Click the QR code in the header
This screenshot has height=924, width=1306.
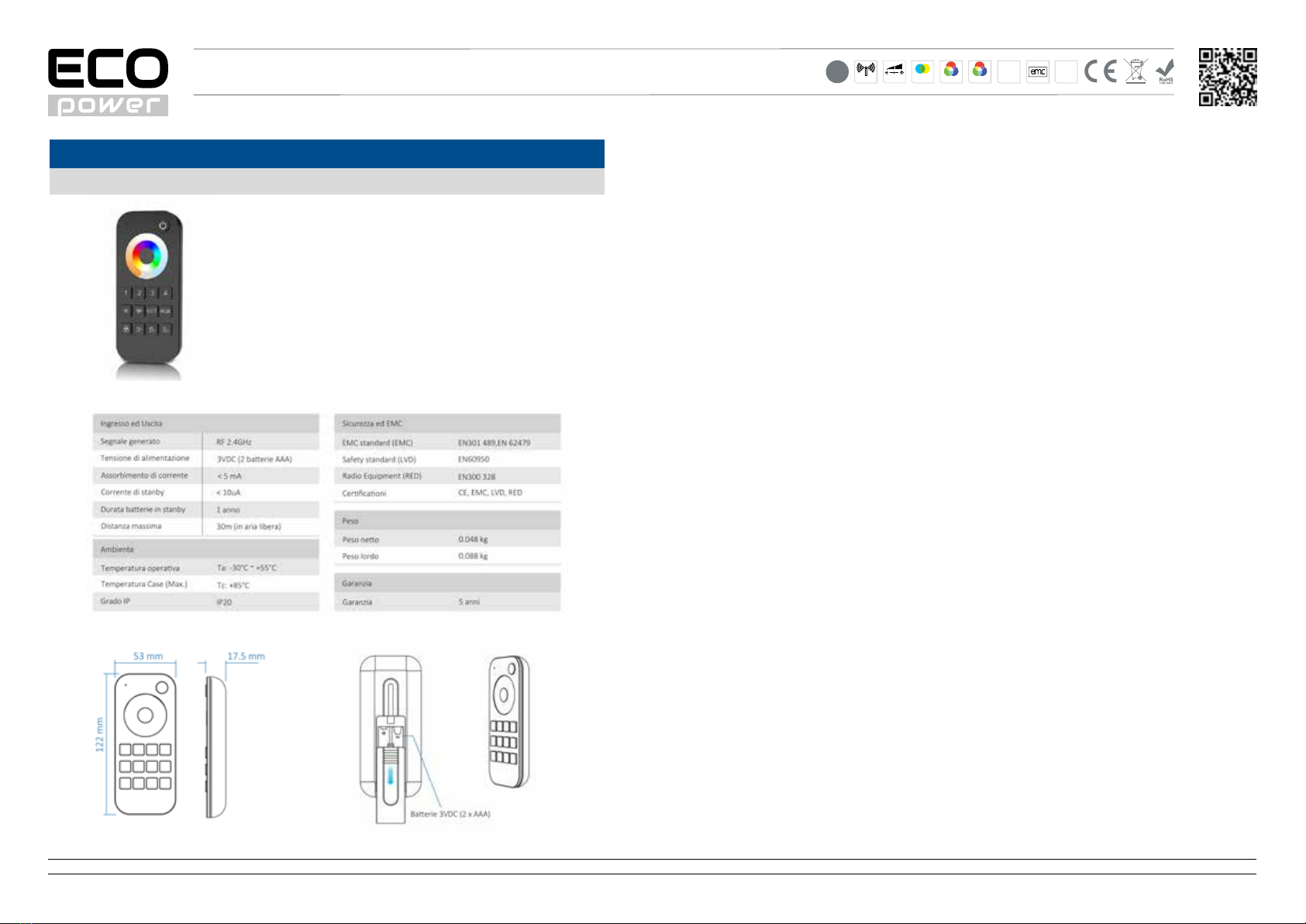(1227, 77)
